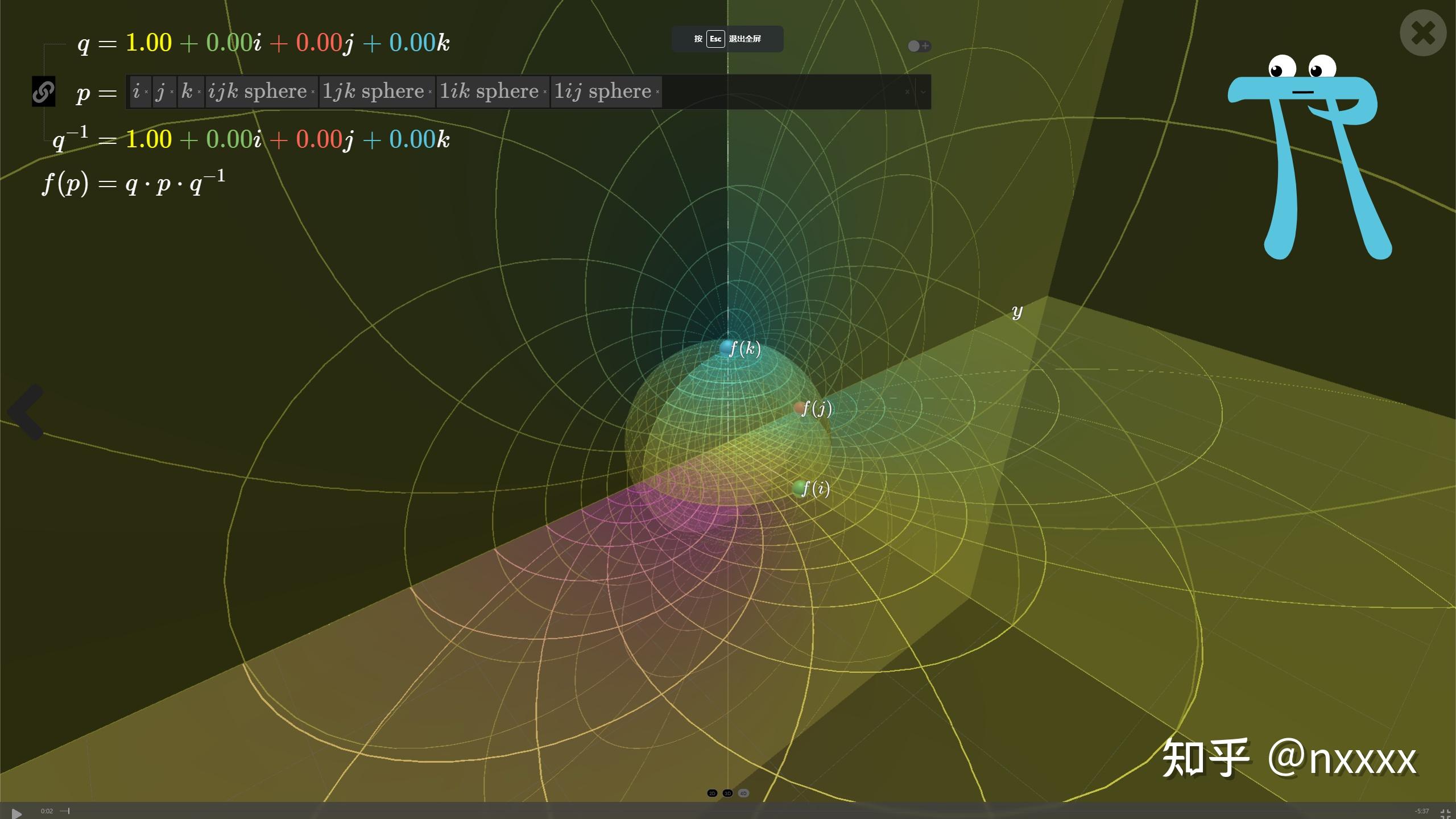The width and height of the screenshot is (1456, 819).
Task: Click the red 0.00j component of q
Action: 325,44
